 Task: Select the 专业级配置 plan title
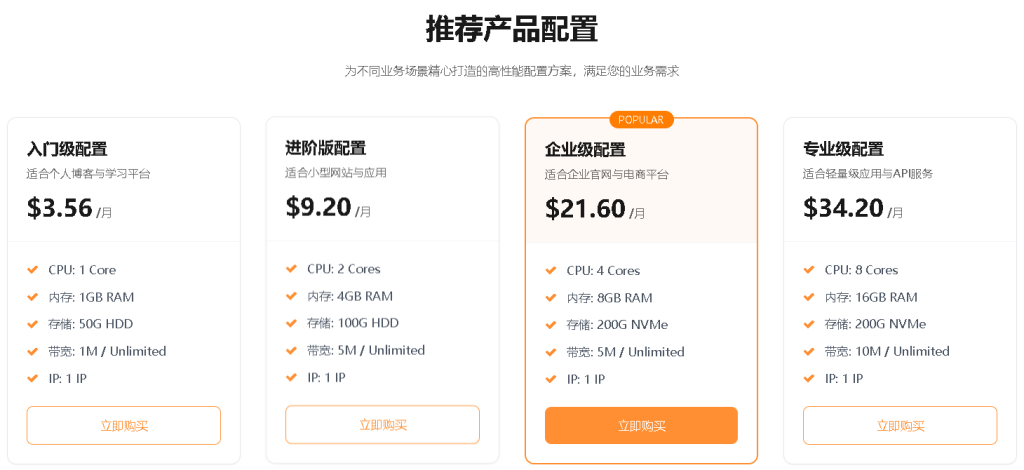843,149
